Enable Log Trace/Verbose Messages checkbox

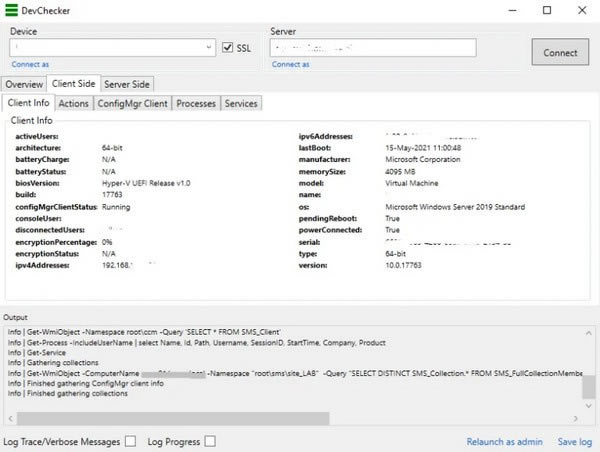pos(130,441)
